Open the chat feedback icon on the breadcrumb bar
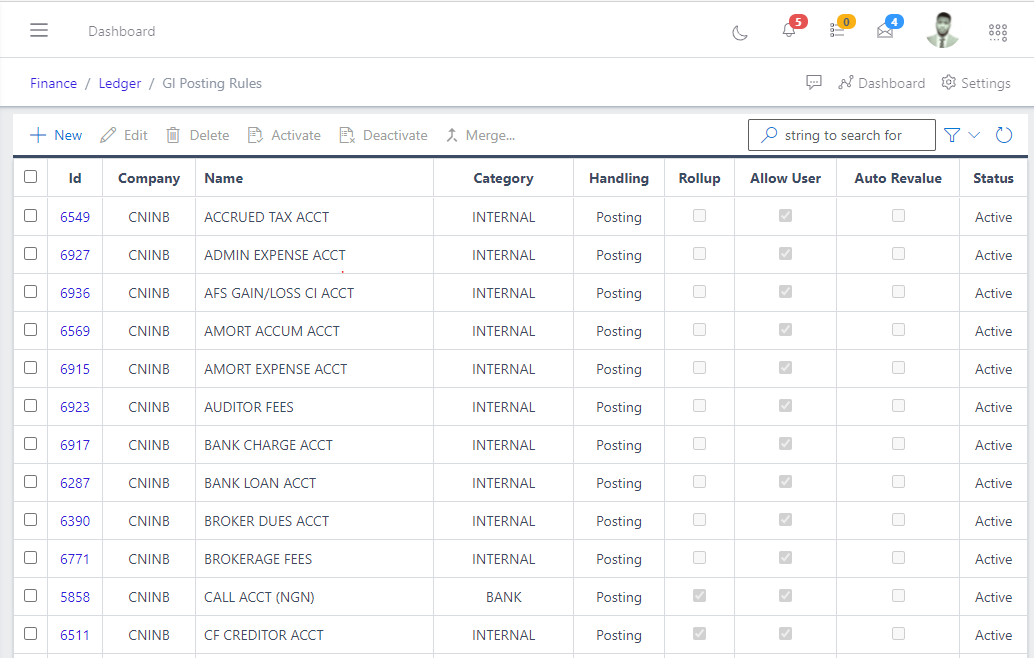Viewport: 1034px width, 658px height. 814,82
